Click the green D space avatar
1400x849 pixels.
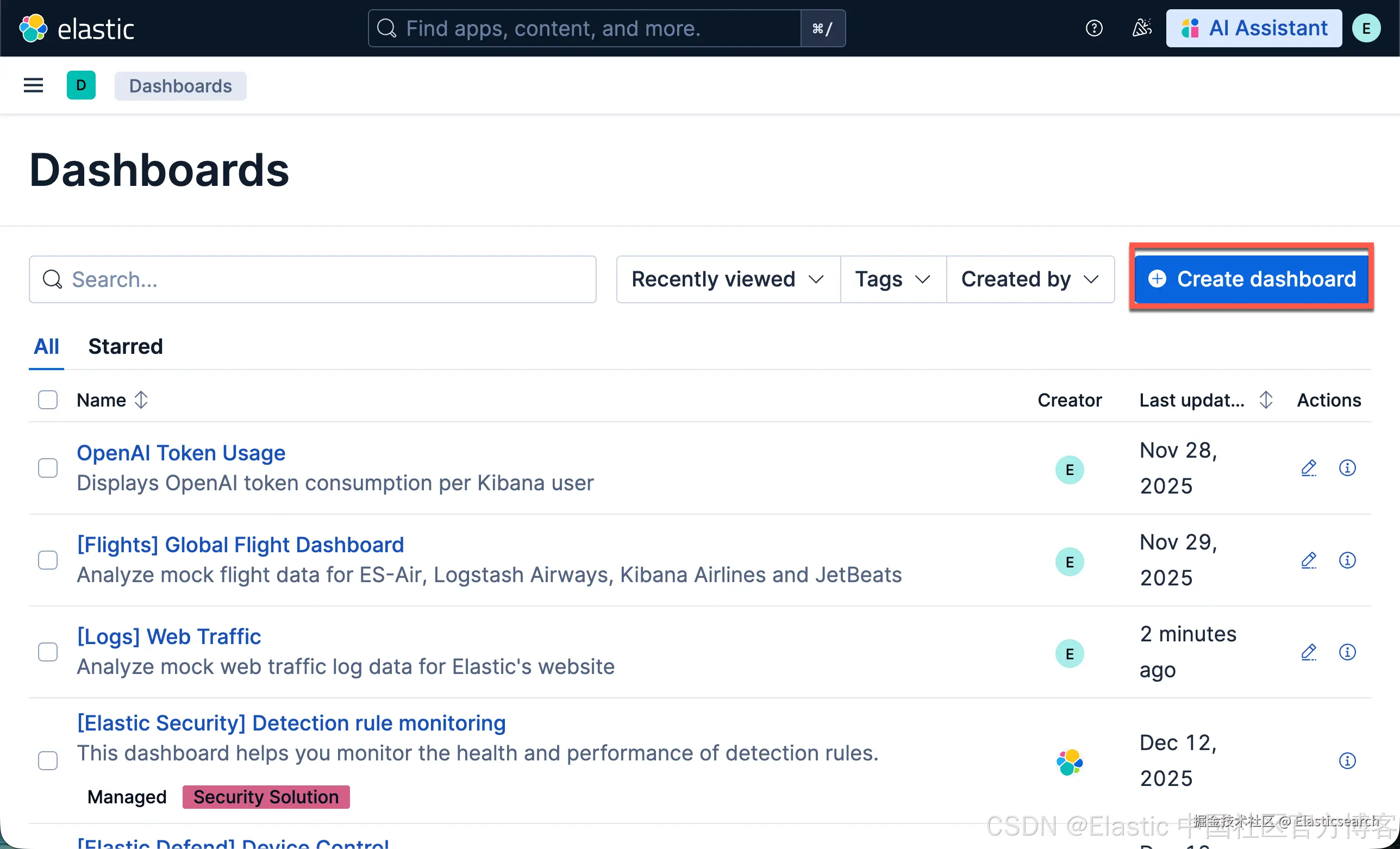[x=82, y=85]
